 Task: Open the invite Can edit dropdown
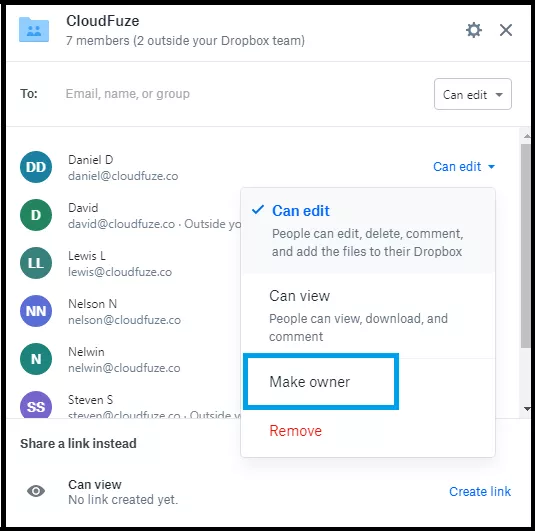tap(473, 94)
